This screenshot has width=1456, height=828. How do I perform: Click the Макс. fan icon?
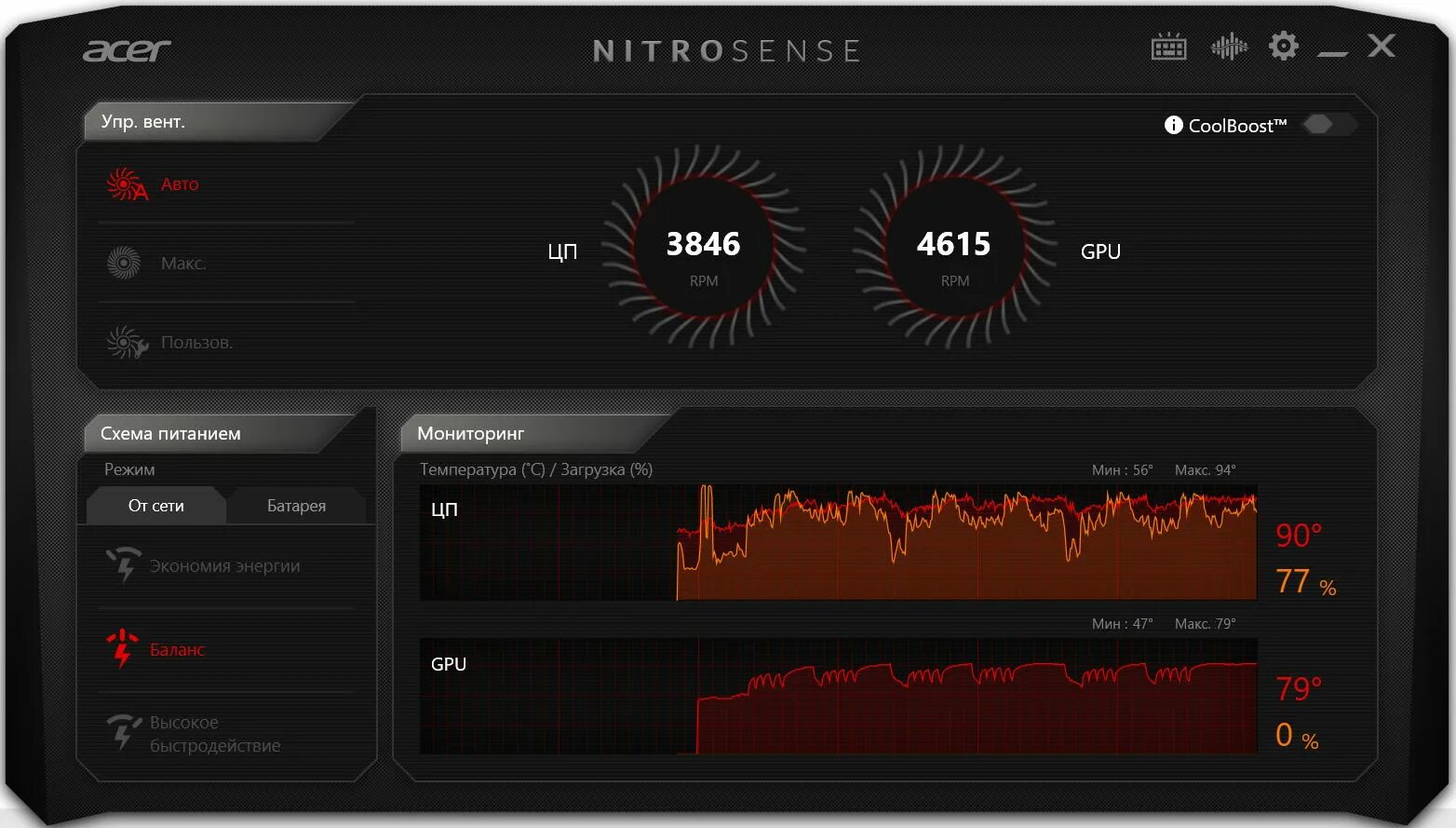click(x=124, y=264)
